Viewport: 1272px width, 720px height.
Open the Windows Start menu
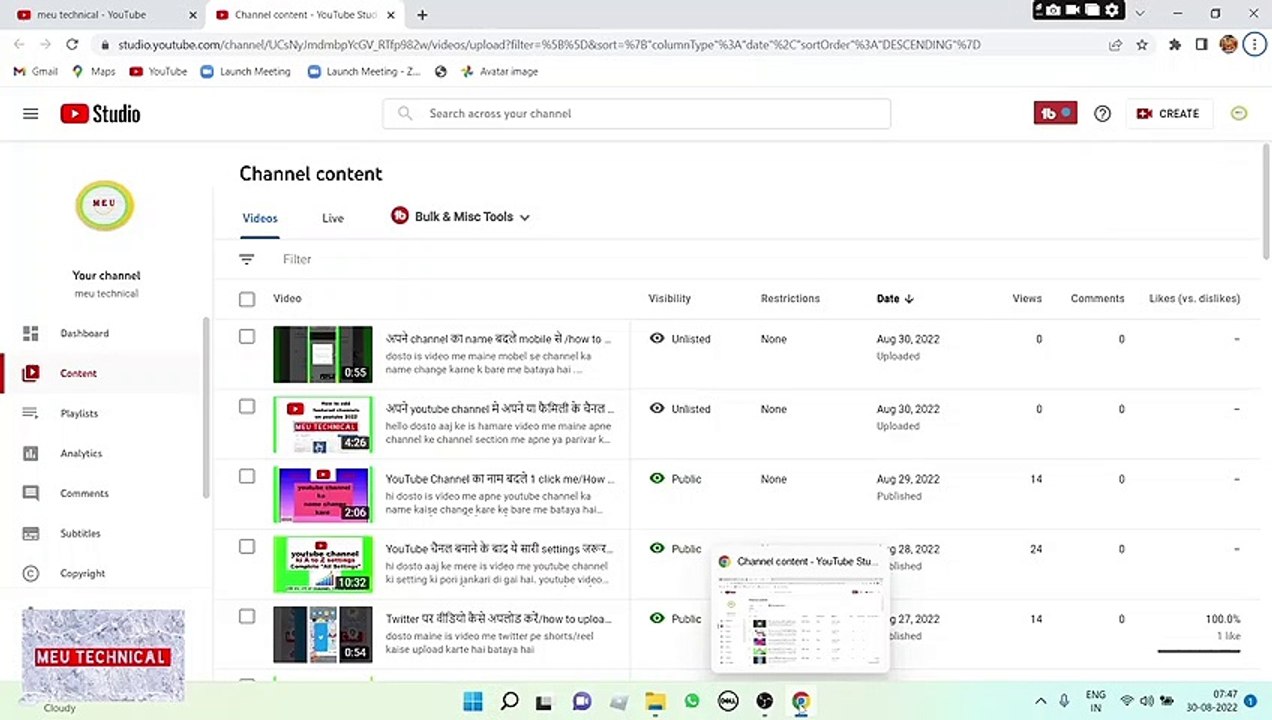click(473, 701)
